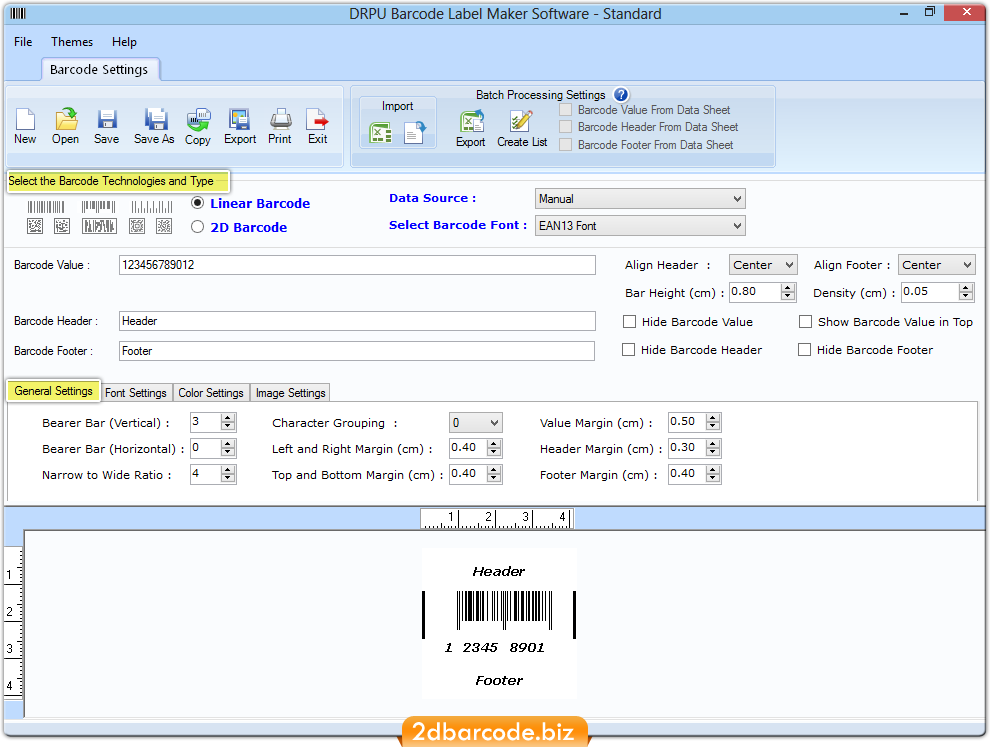
Task: Click the Bar Height spinner arrows
Action: pos(787,292)
